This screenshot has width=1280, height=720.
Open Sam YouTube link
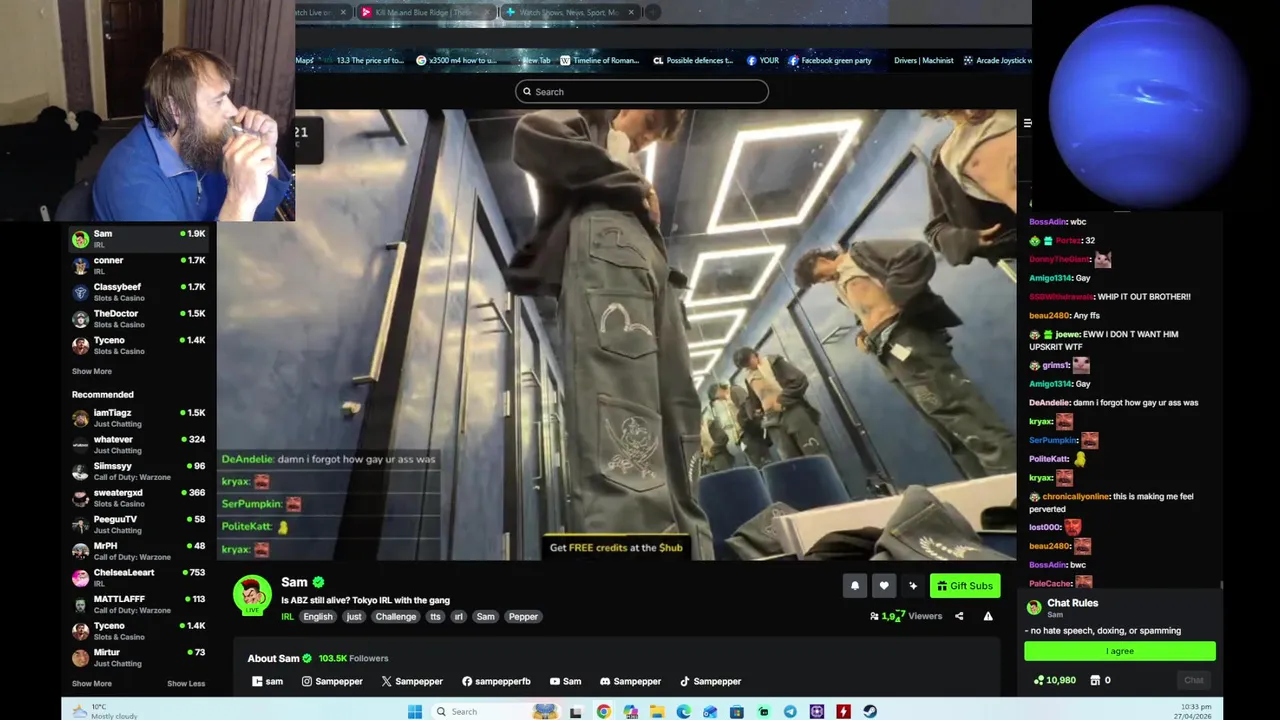565,681
